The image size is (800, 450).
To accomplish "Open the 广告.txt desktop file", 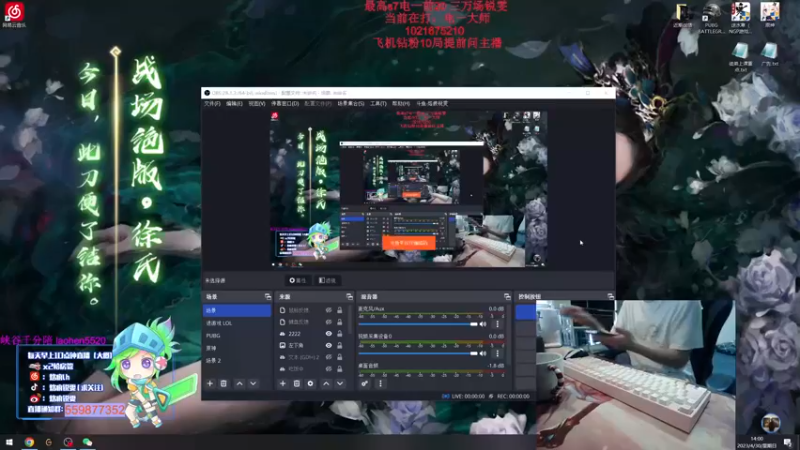I will click(x=769, y=54).
